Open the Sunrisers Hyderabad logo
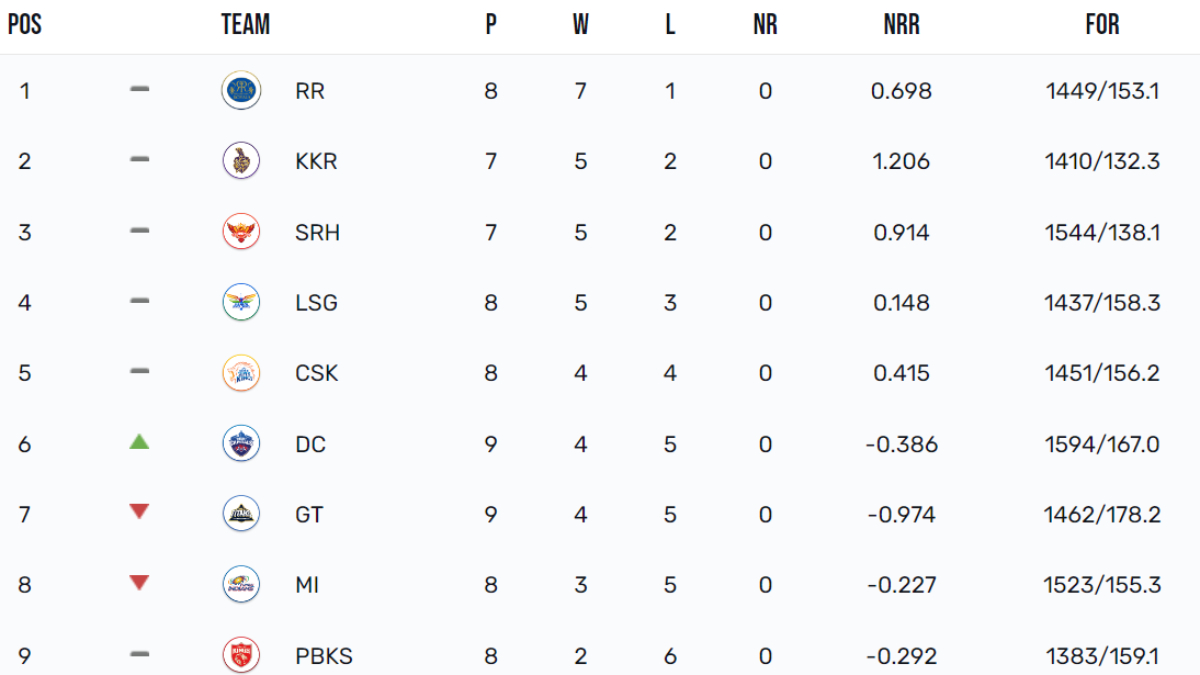1200x675 pixels. pyautogui.click(x=241, y=232)
